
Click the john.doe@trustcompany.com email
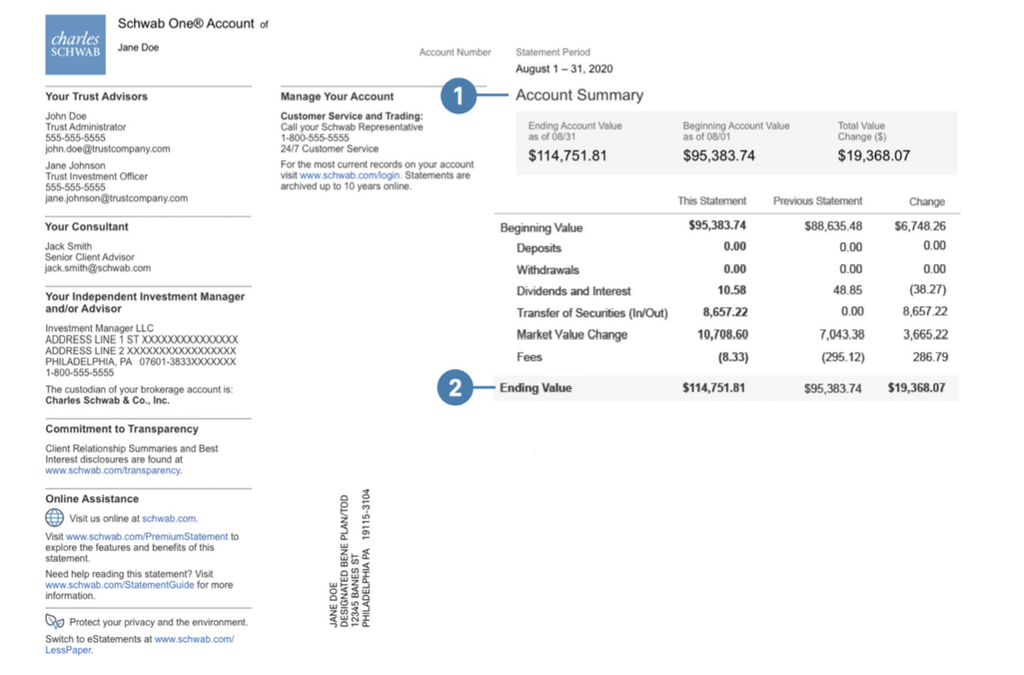point(108,149)
